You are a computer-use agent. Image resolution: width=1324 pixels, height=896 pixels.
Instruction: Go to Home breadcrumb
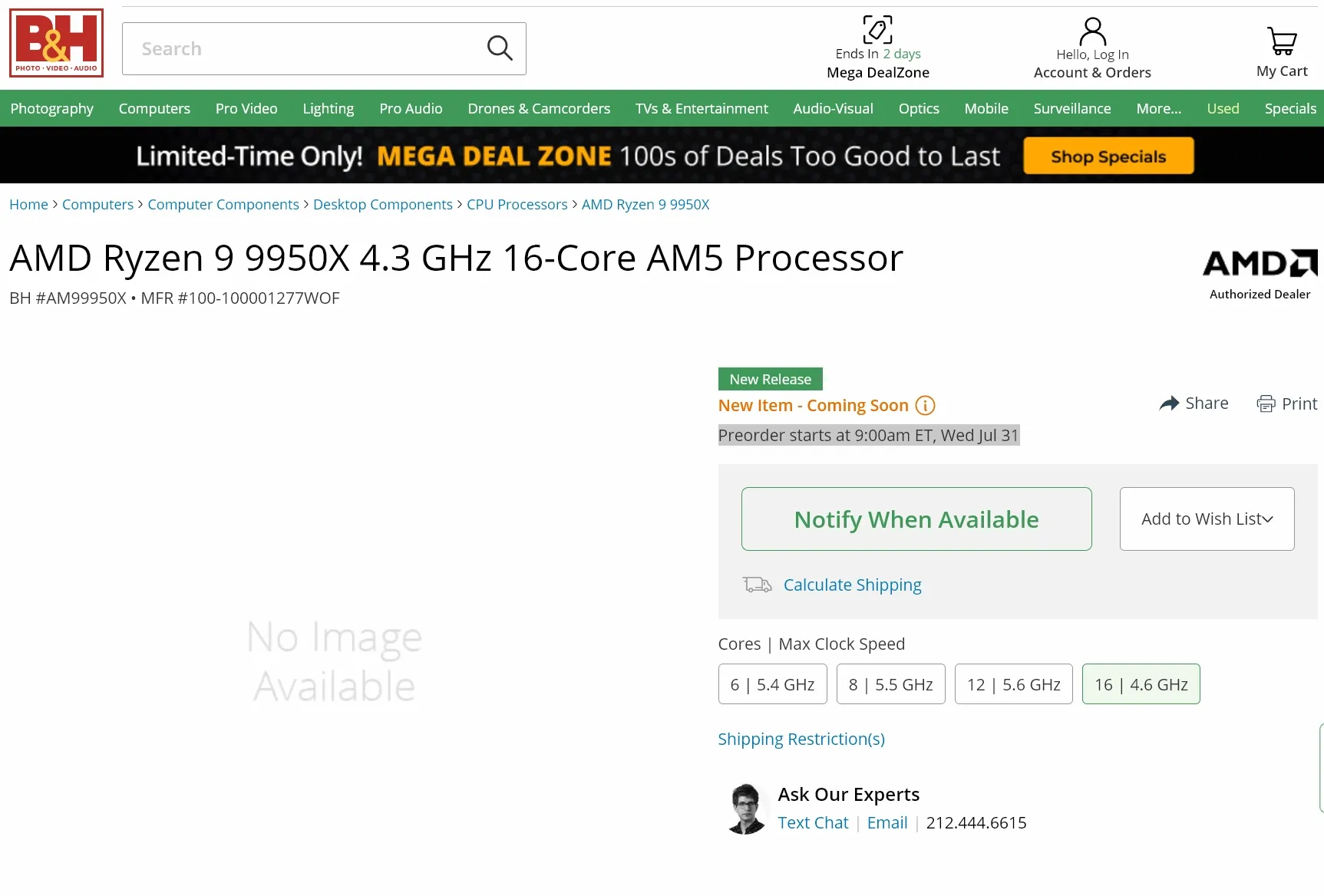tap(28, 204)
